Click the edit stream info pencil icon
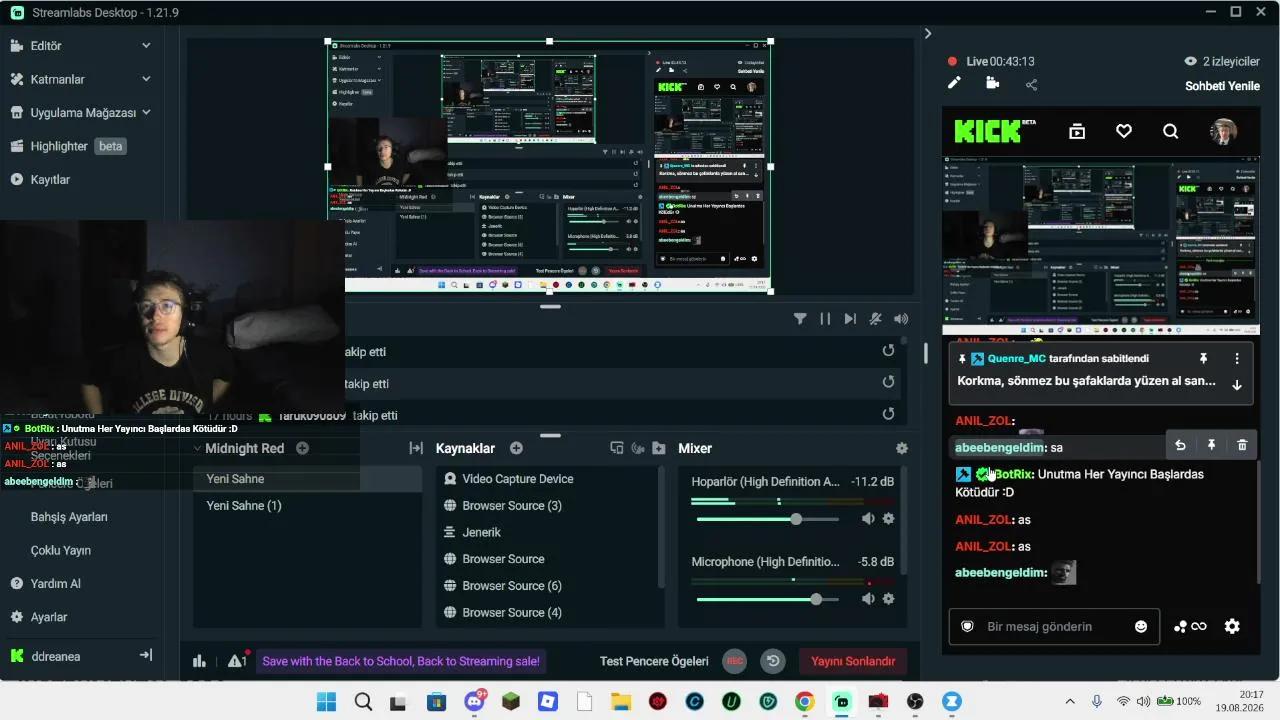This screenshot has width=1280, height=720. click(x=954, y=83)
